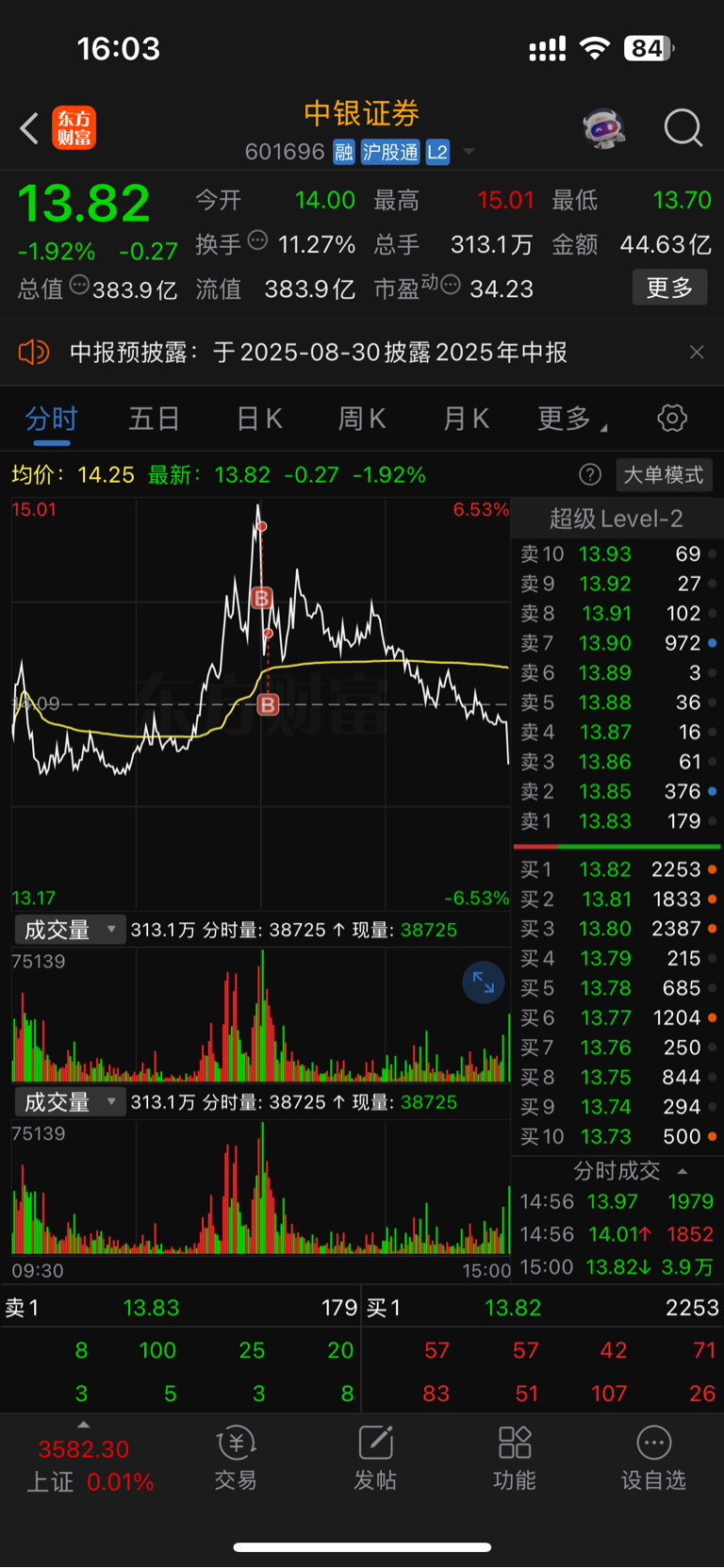Switch to 五日 chart tab
Image resolution: width=724 pixels, height=1568 pixels.
coord(154,419)
